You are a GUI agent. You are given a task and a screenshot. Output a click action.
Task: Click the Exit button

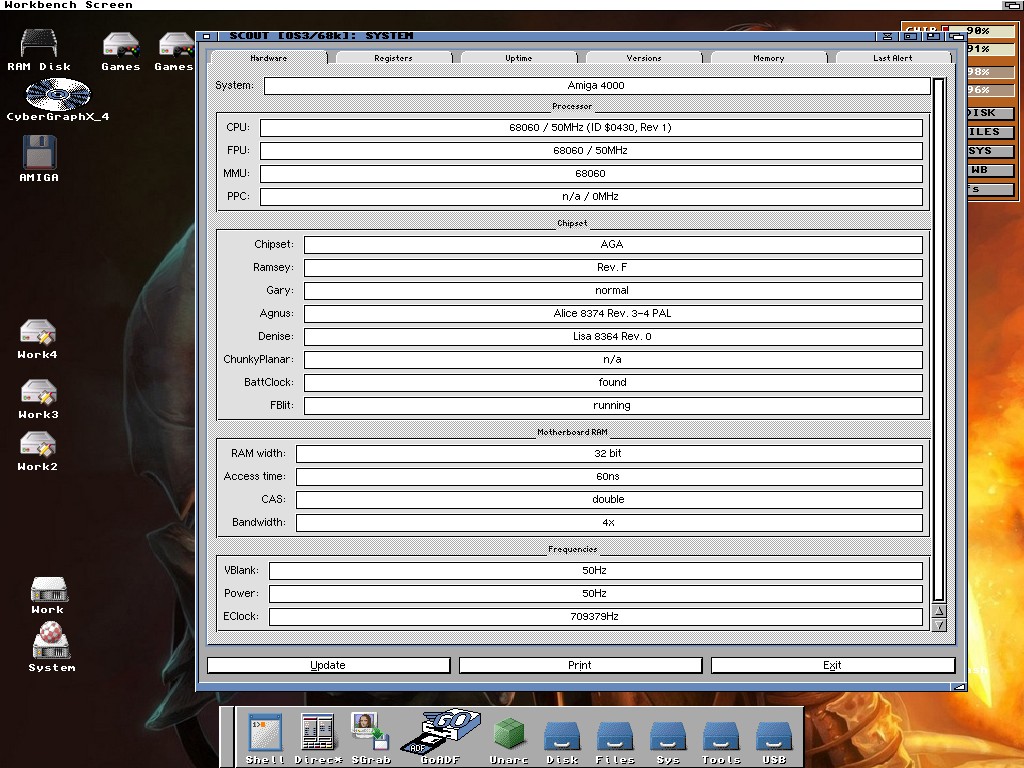tap(832, 665)
